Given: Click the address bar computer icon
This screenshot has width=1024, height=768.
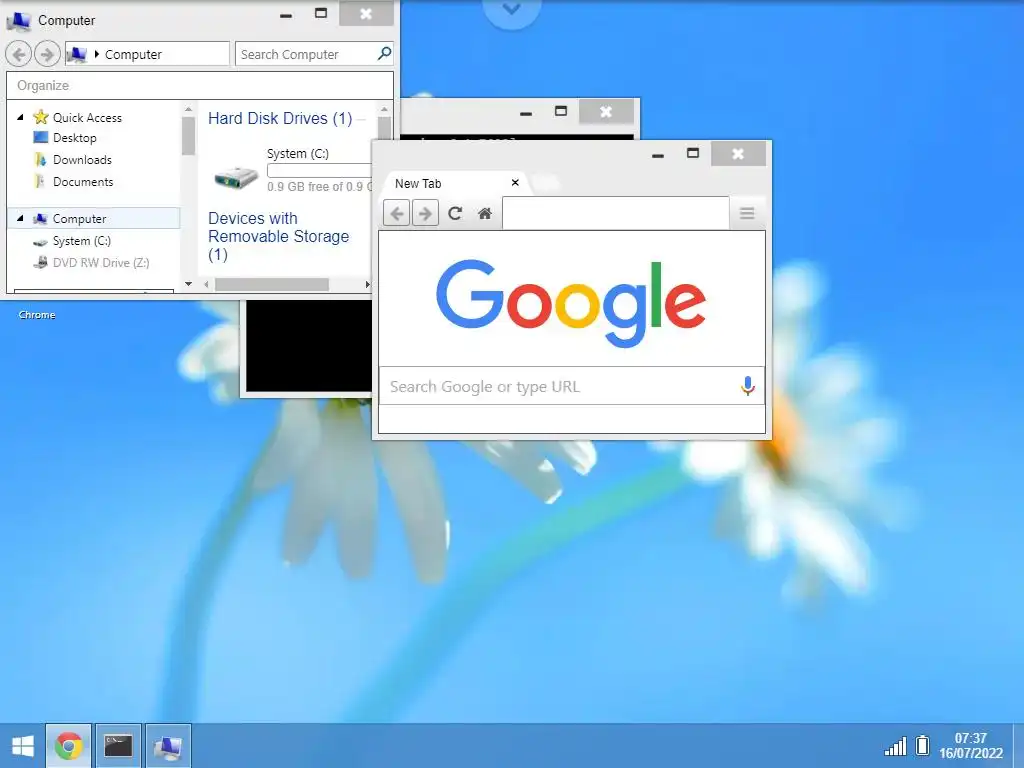Looking at the screenshot, I should click(x=76, y=54).
